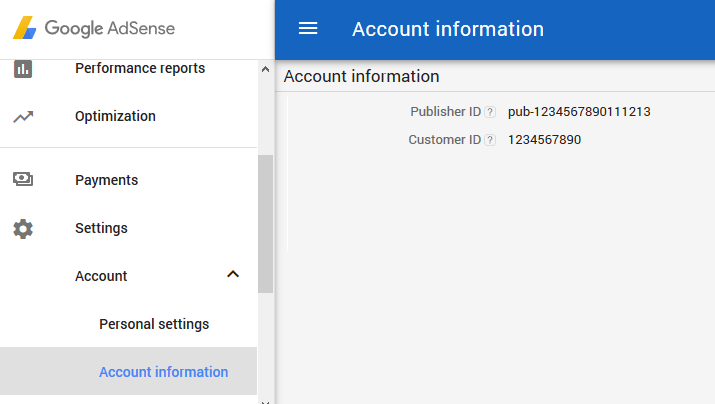
Task: Click the Optimization trend line icon
Action: click(23, 117)
